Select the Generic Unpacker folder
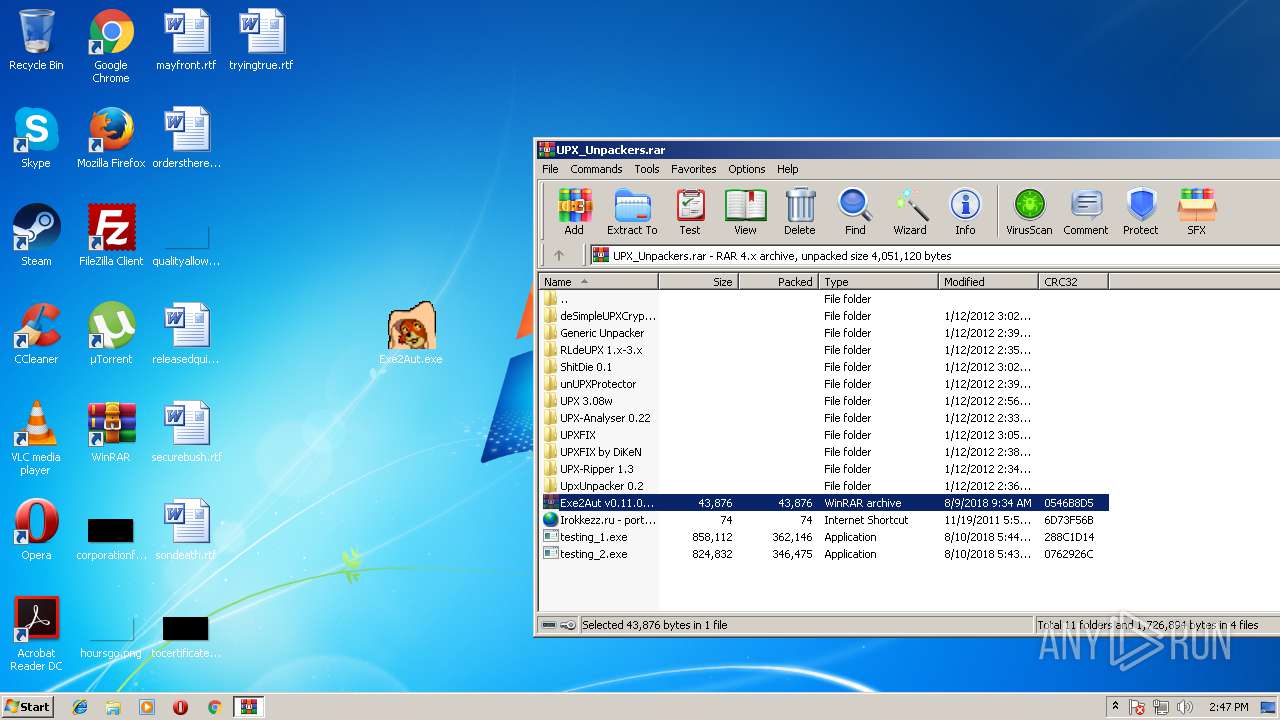 pyautogui.click(x=823, y=333)
